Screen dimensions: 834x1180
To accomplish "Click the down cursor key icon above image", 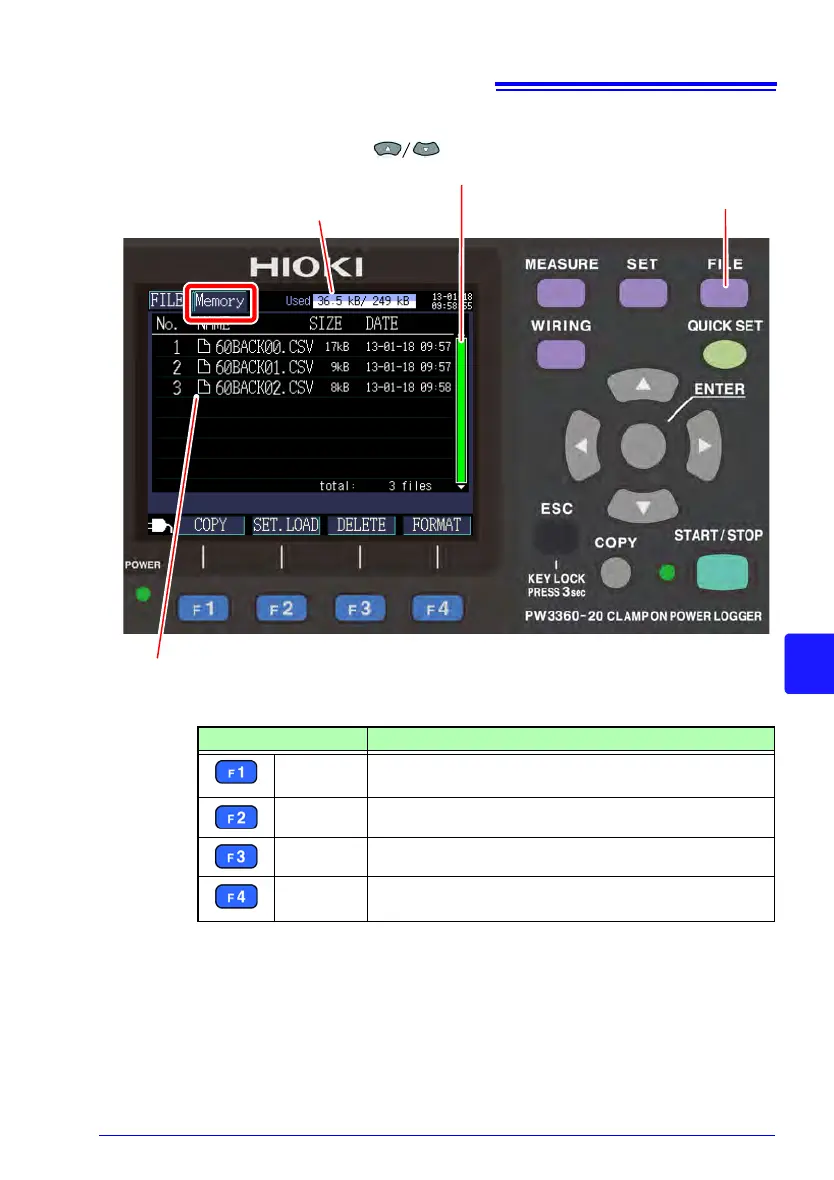I will point(426,149).
